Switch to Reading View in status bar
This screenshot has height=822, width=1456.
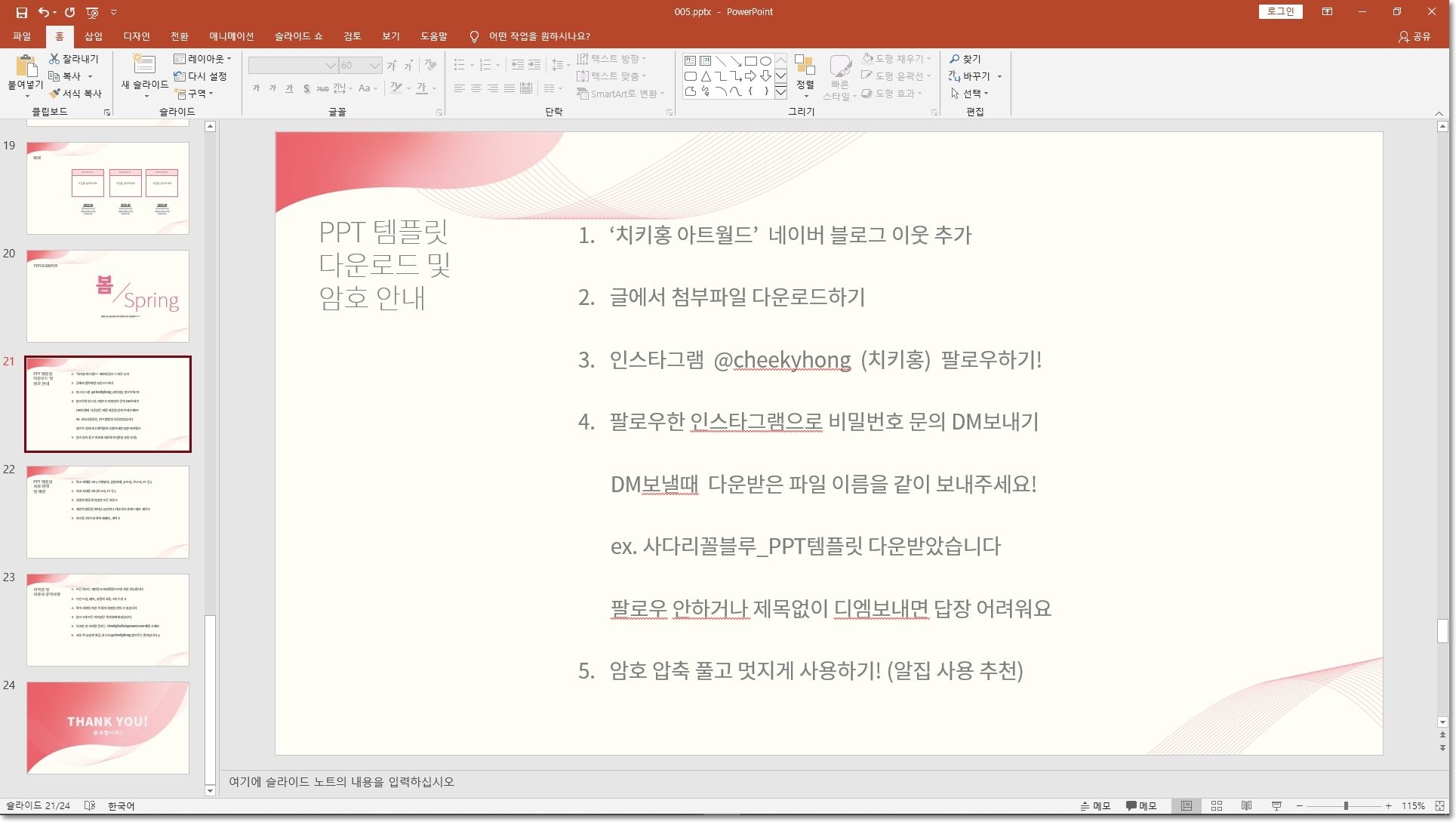(x=1247, y=806)
